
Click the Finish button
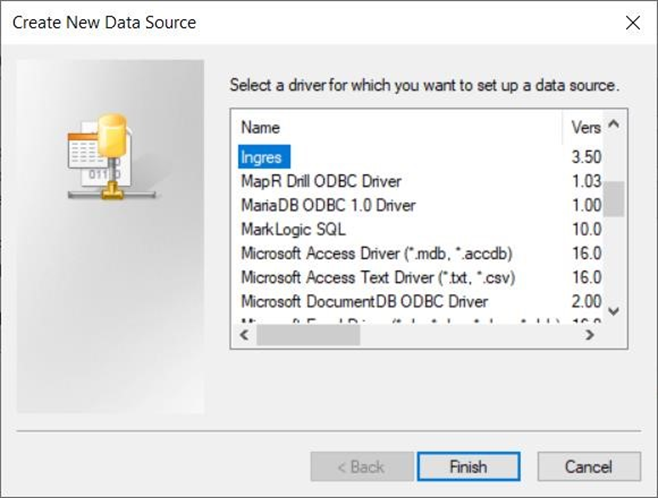(x=467, y=466)
